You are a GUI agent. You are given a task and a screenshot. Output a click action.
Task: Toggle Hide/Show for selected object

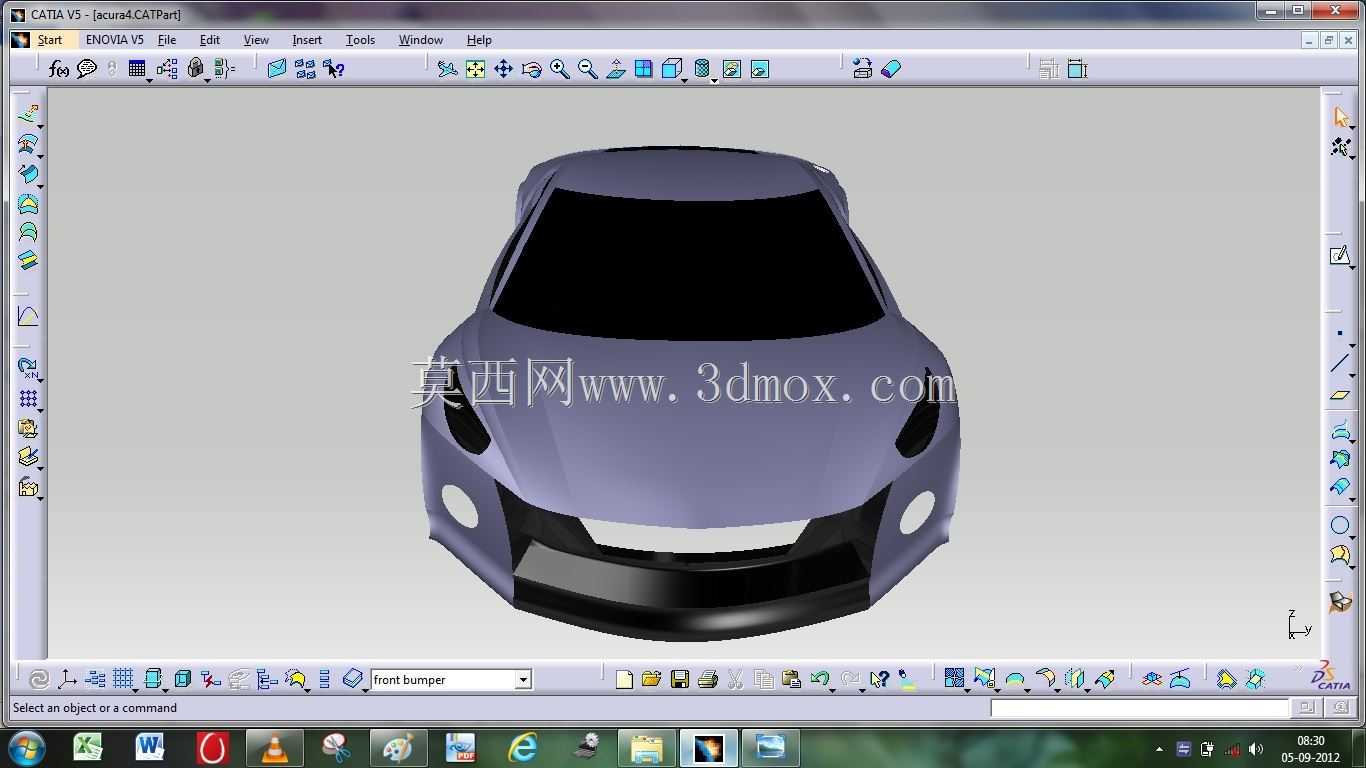[x=732, y=69]
